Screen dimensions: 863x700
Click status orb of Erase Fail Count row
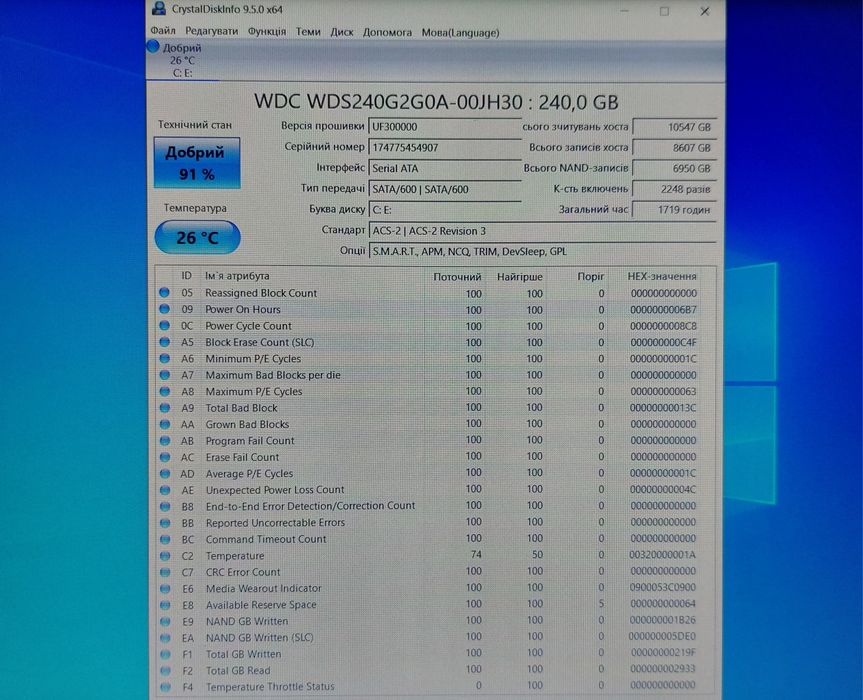tap(164, 457)
